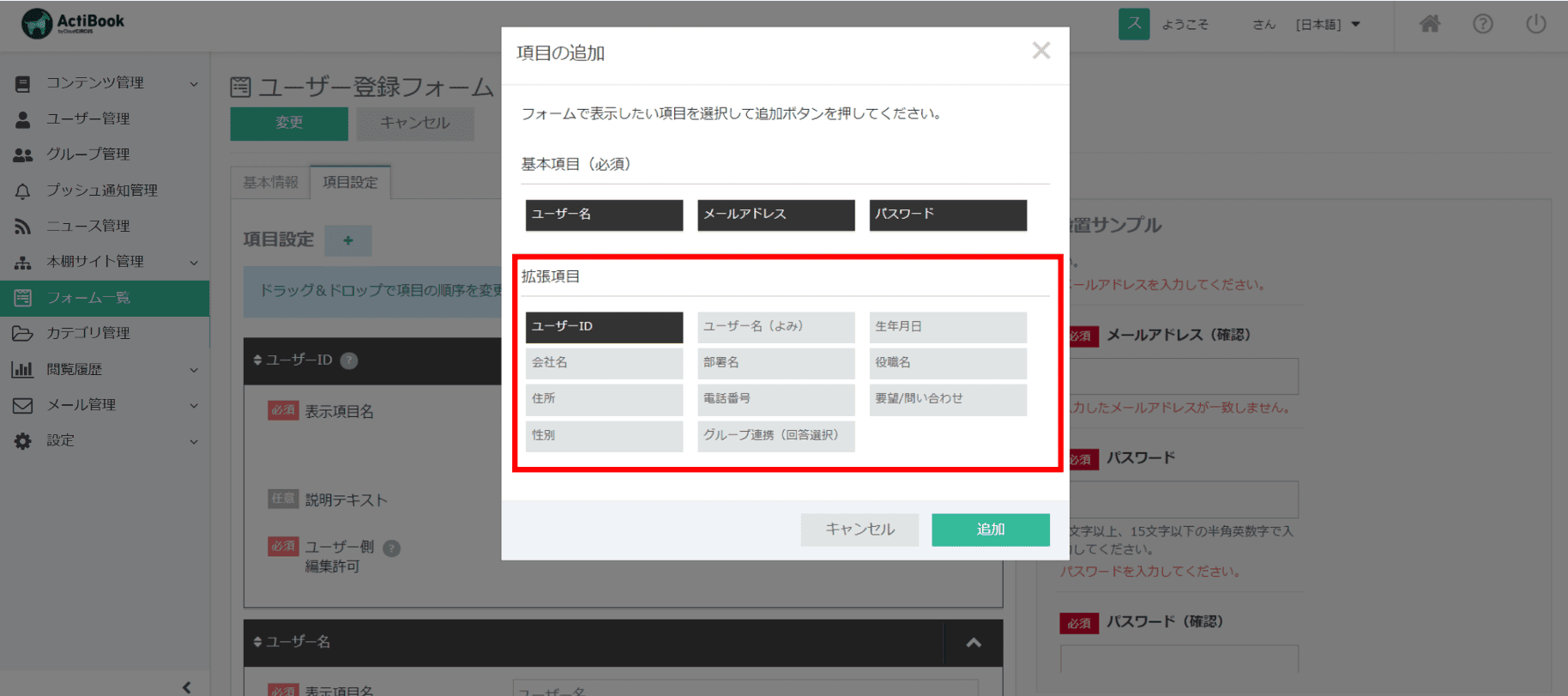Click the メール管理 envelope icon
The width and height of the screenshot is (1568, 696).
tap(23, 405)
